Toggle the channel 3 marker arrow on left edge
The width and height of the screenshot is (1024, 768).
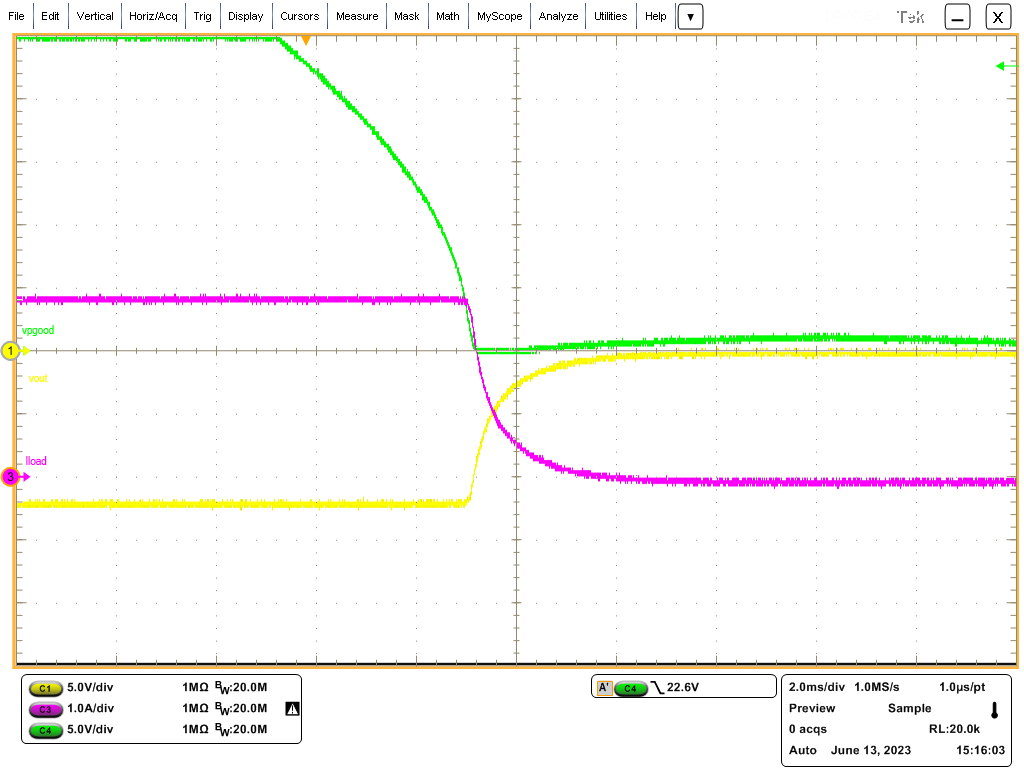point(10,477)
